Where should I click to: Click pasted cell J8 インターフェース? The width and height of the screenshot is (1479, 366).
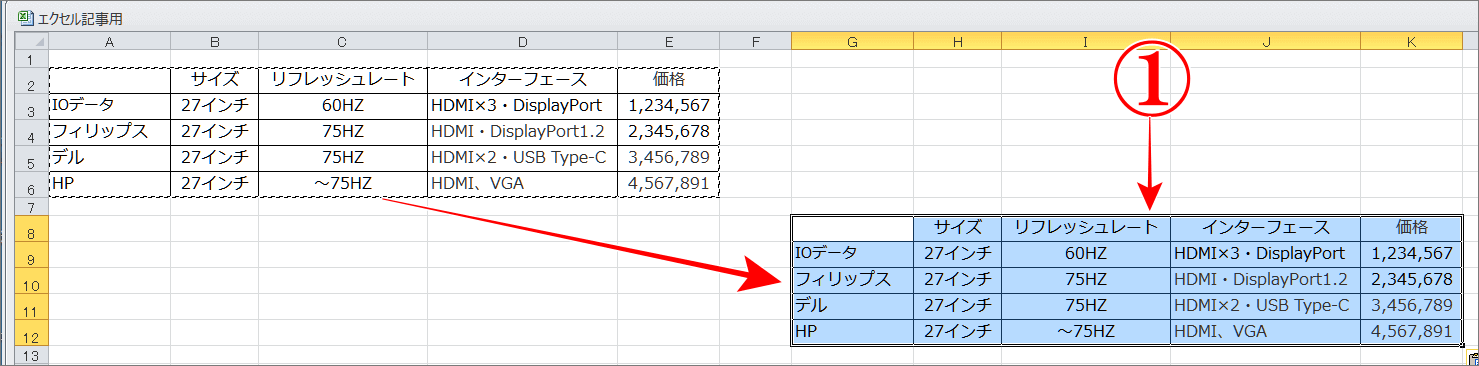(1265, 228)
